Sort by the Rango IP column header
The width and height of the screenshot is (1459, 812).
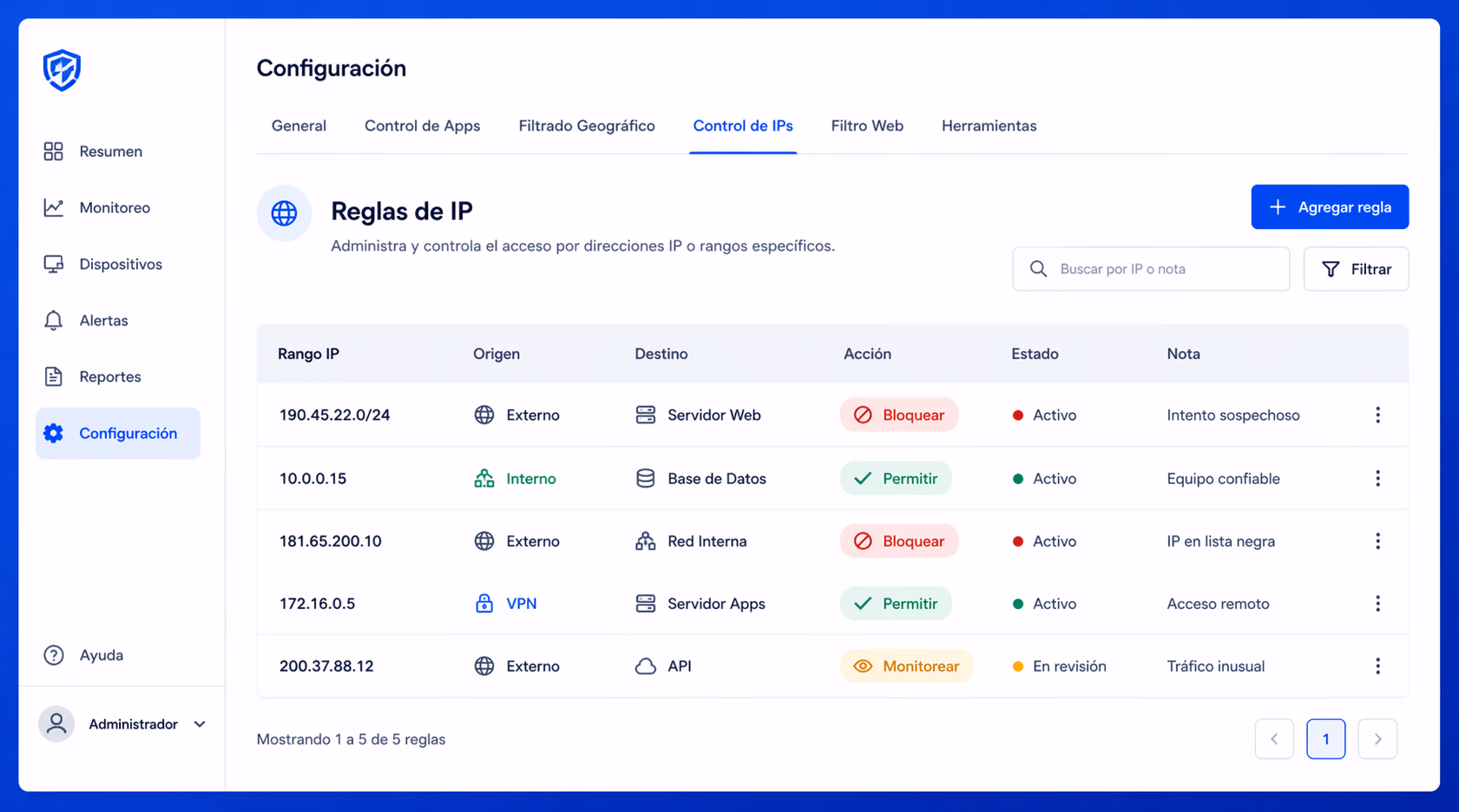tap(308, 354)
